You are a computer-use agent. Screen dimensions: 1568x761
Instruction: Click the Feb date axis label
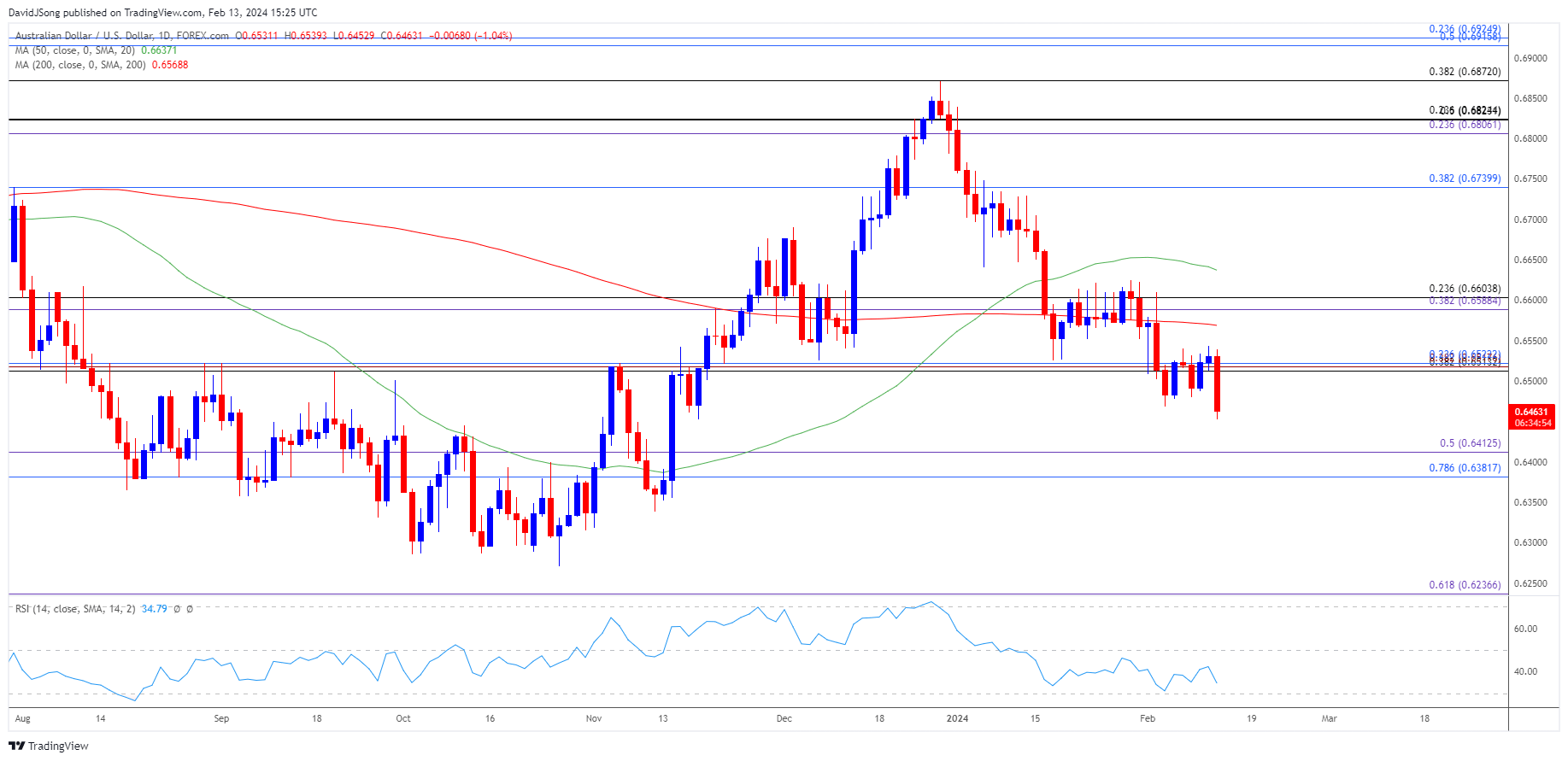tap(1148, 718)
